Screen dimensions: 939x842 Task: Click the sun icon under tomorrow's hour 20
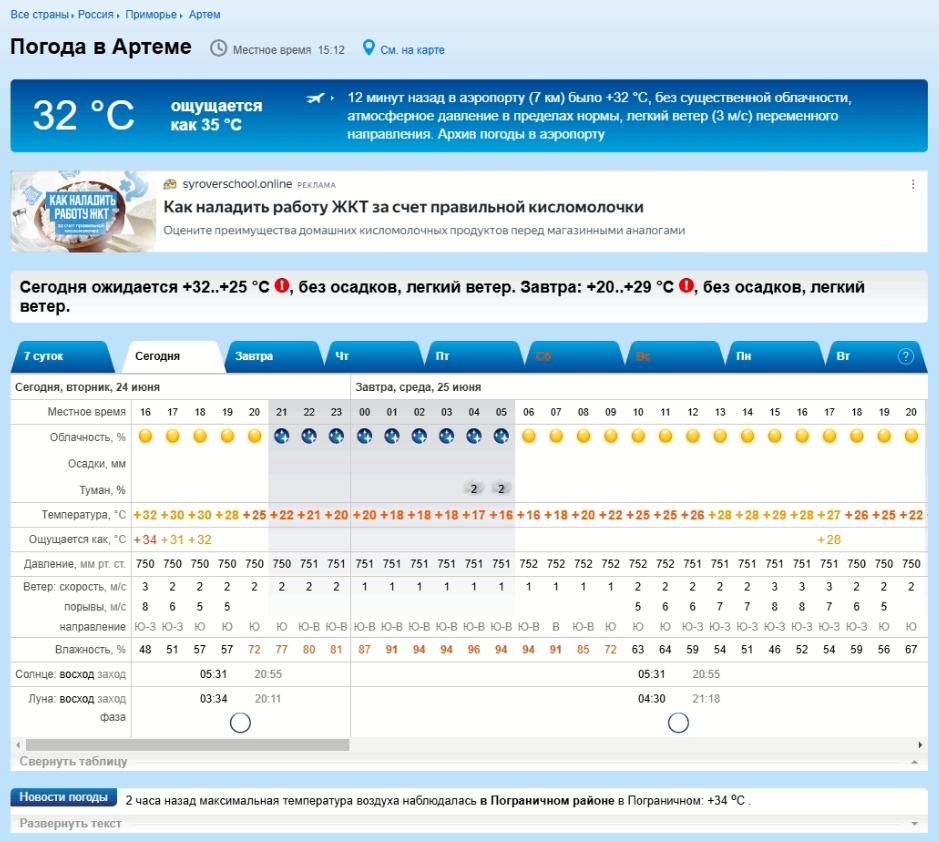point(911,436)
